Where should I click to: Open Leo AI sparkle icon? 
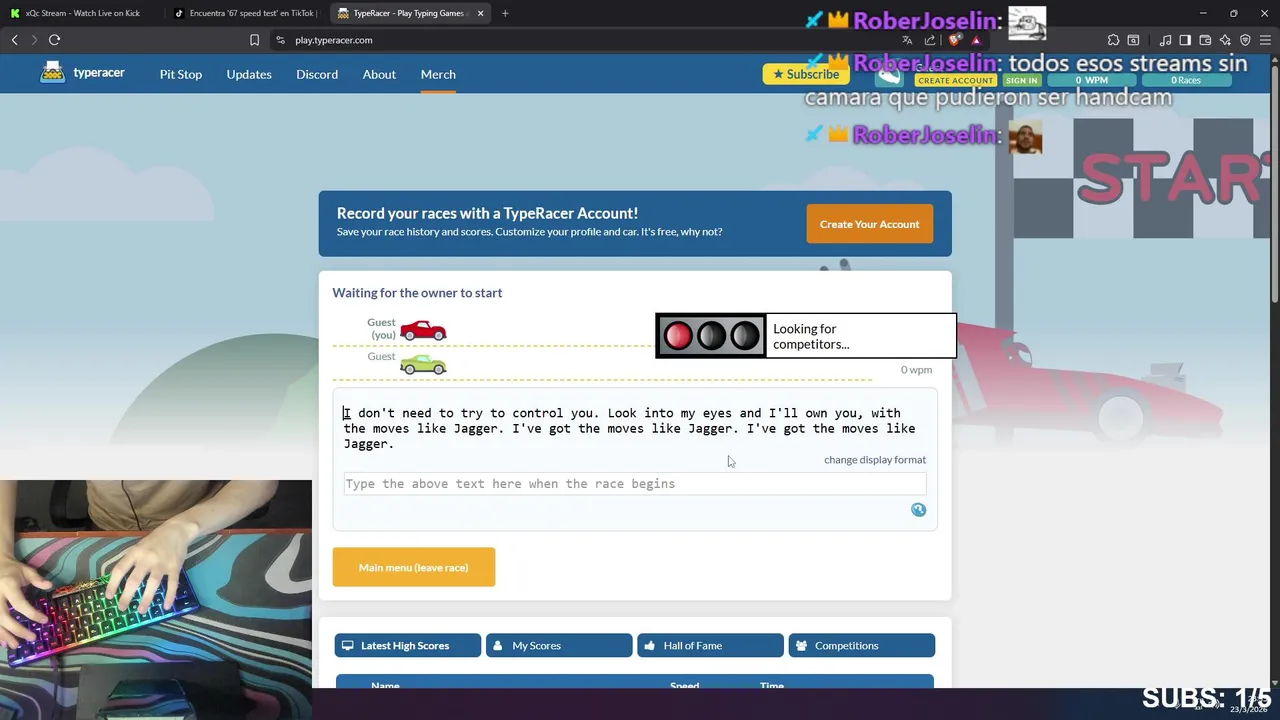1225,40
